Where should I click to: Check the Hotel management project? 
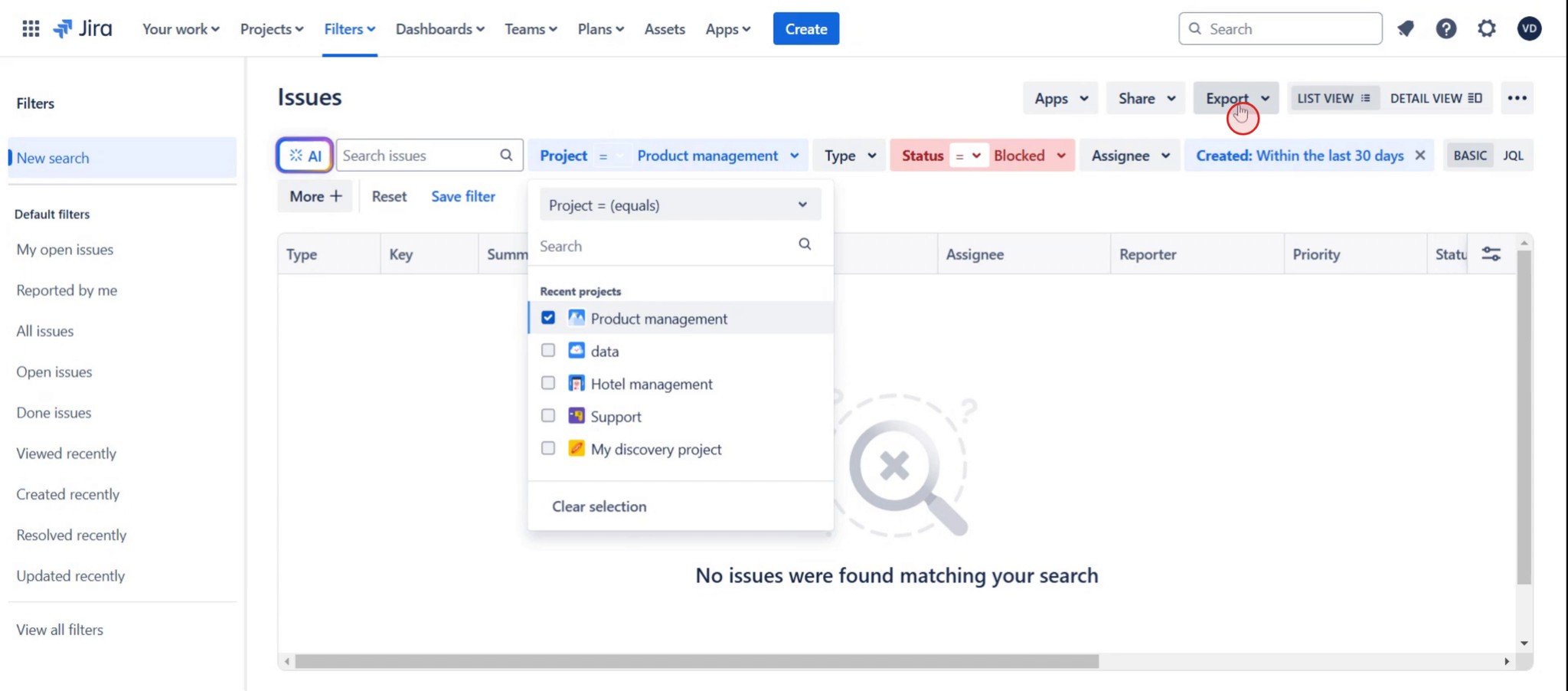[x=547, y=382]
